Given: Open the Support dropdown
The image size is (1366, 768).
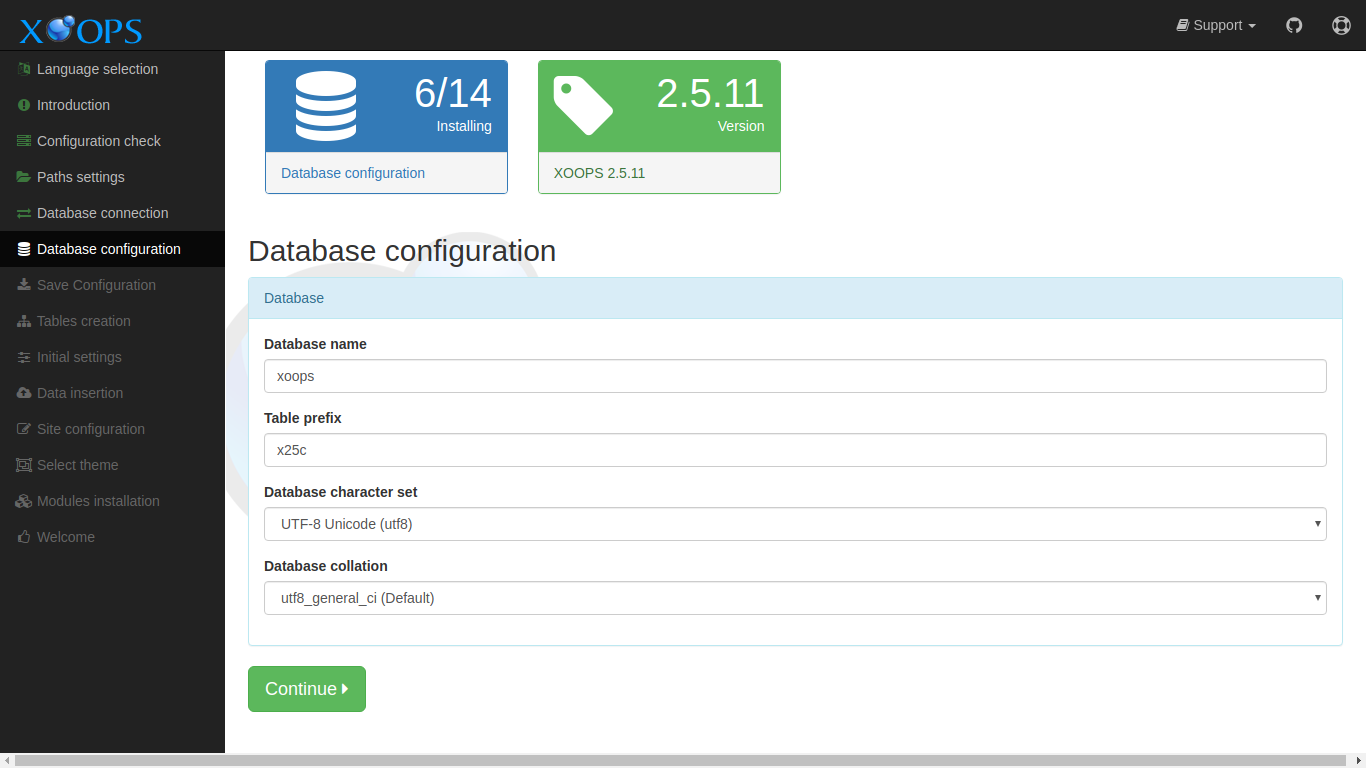Looking at the screenshot, I should pyautogui.click(x=1216, y=25).
